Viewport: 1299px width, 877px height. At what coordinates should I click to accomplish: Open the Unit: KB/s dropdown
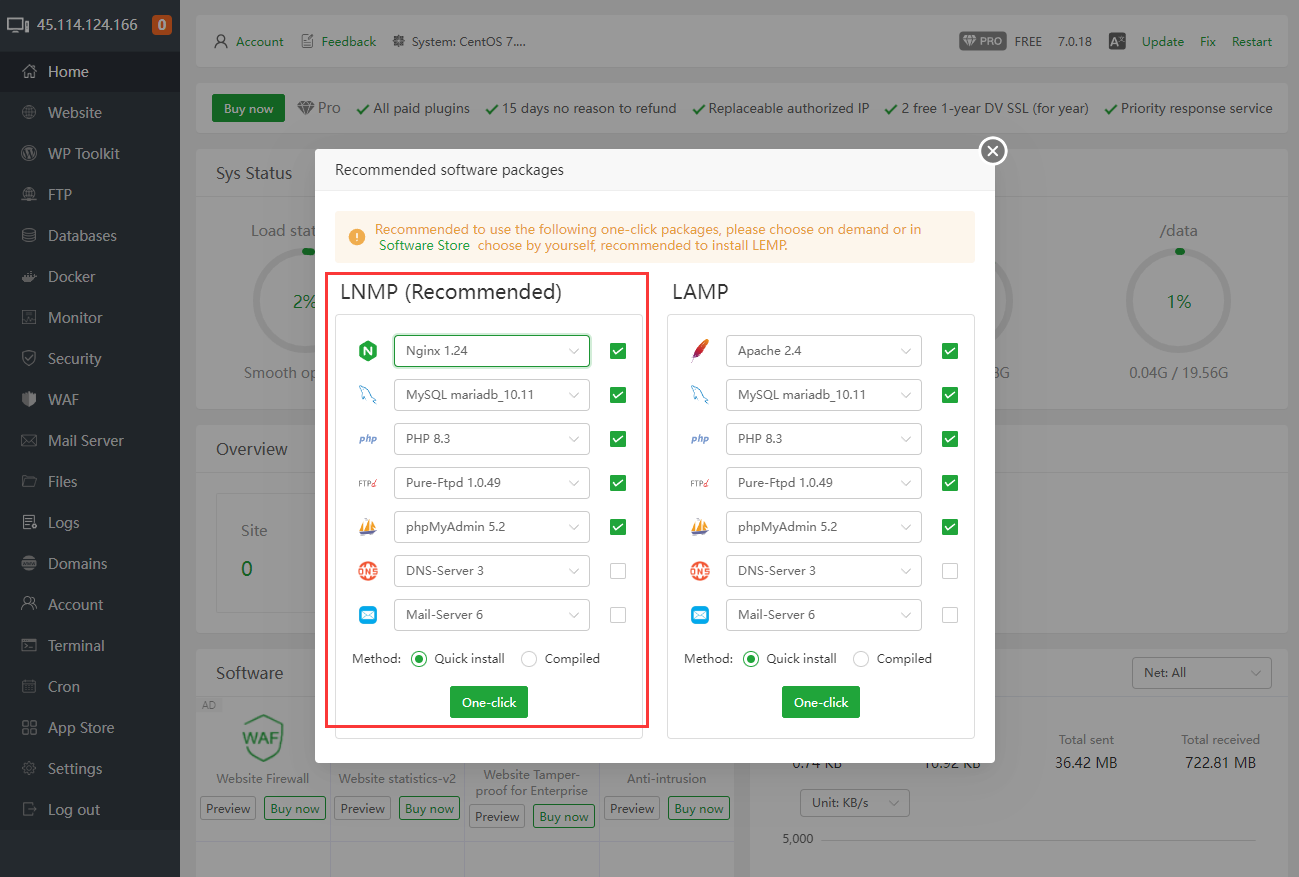(x=855, y=803)
